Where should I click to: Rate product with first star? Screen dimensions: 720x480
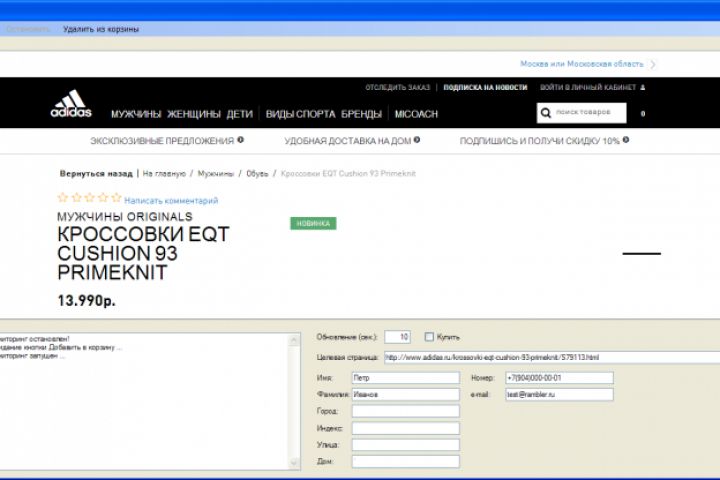click(x=63, y=198)
